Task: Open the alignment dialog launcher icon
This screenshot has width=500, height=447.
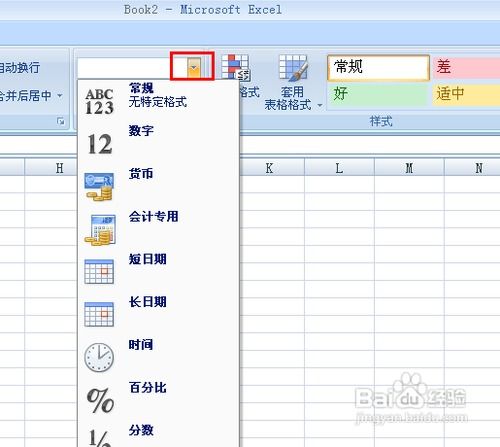Action: (61, 121)
